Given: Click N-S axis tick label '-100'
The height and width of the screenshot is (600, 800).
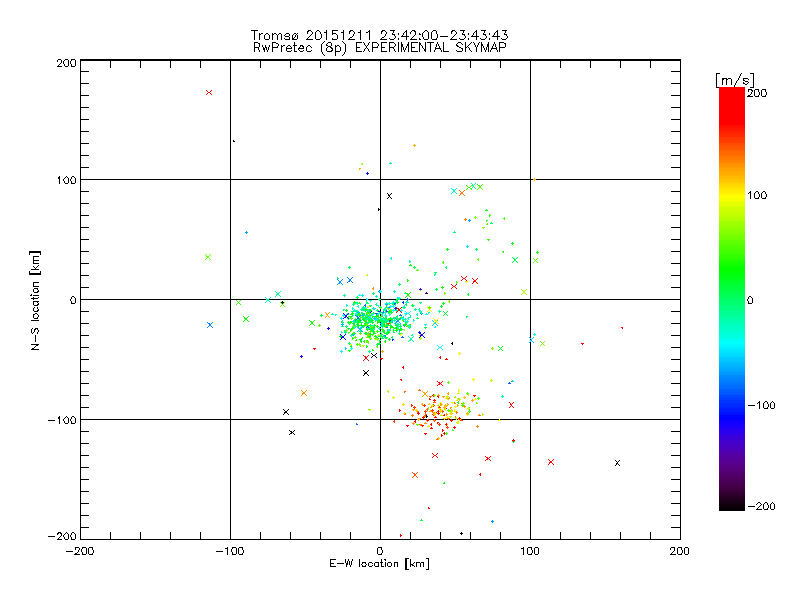Looking at the screenshot, I should (x=62, y=420).
